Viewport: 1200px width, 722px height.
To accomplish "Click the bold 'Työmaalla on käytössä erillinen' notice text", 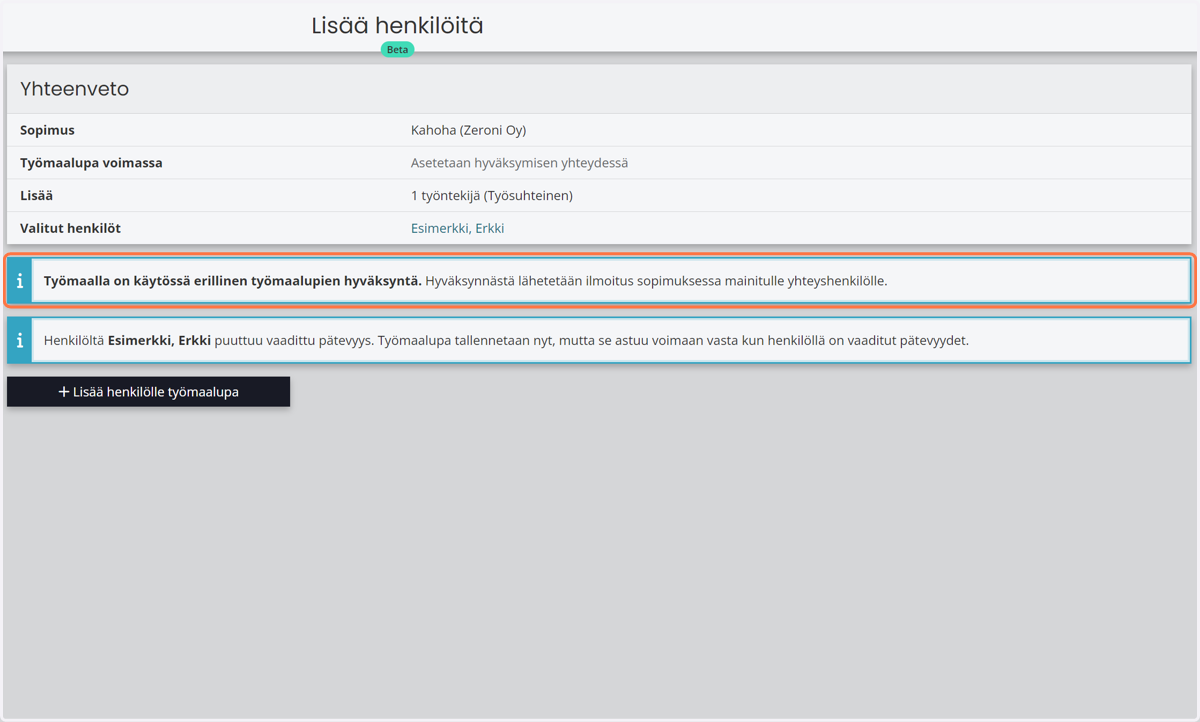I will tap(232, 281).
